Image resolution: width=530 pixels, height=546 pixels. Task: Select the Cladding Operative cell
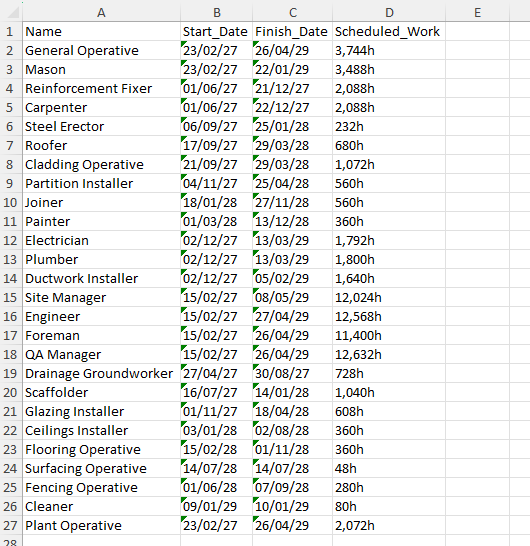tap(102, 164)
